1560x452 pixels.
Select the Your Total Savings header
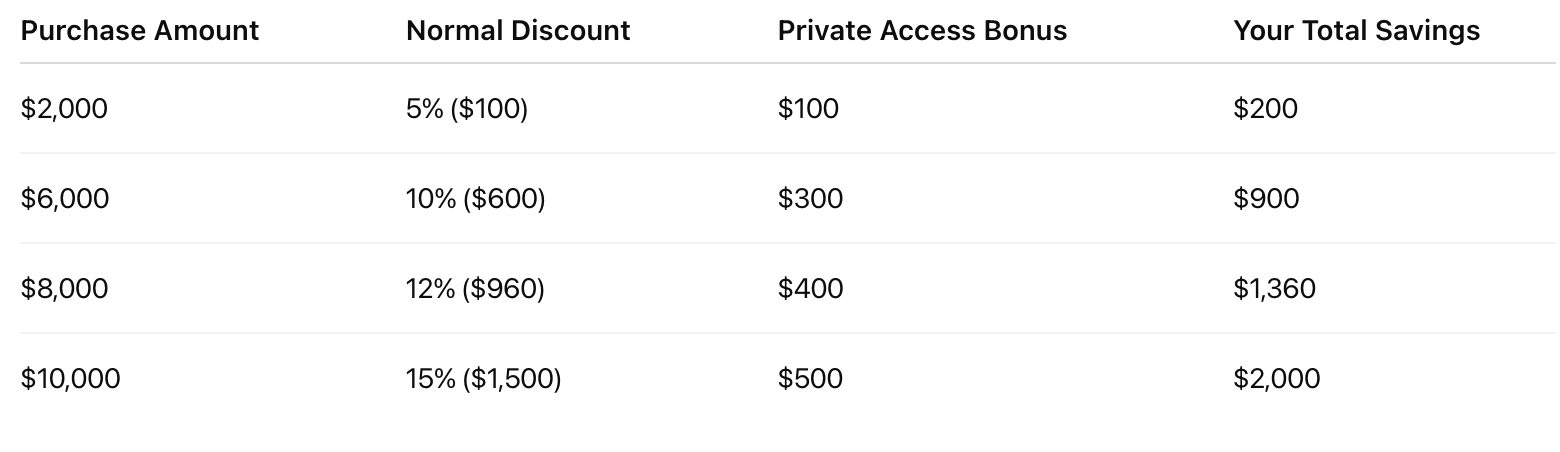(1356, 31)
